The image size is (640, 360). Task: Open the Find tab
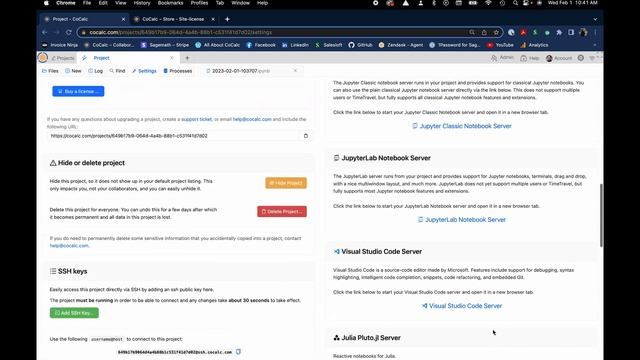[117, 71]
